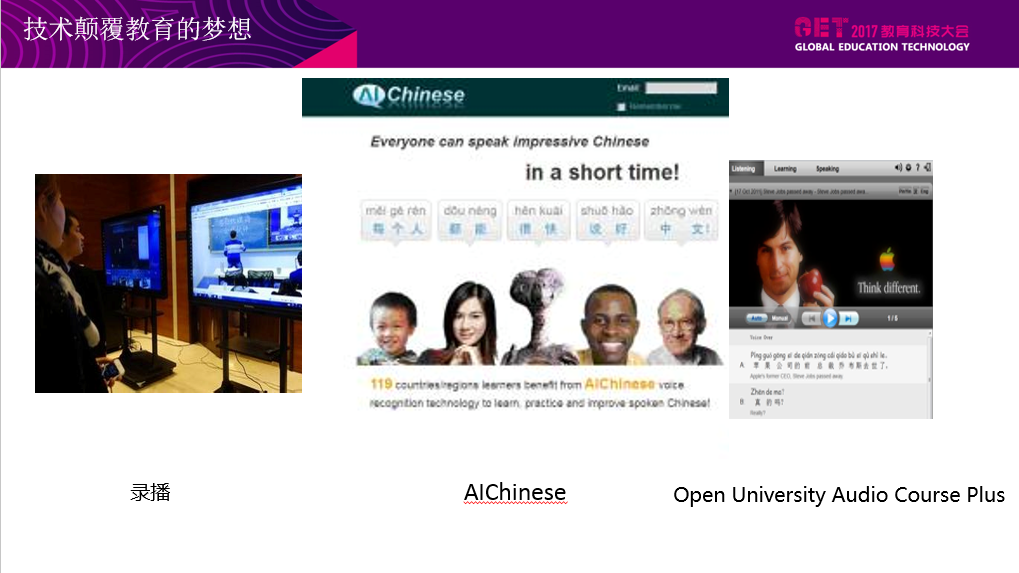Viewport: 1019px width, 573px height.
Task: Switch playback mode to Auto
Action: click(756, 318)
